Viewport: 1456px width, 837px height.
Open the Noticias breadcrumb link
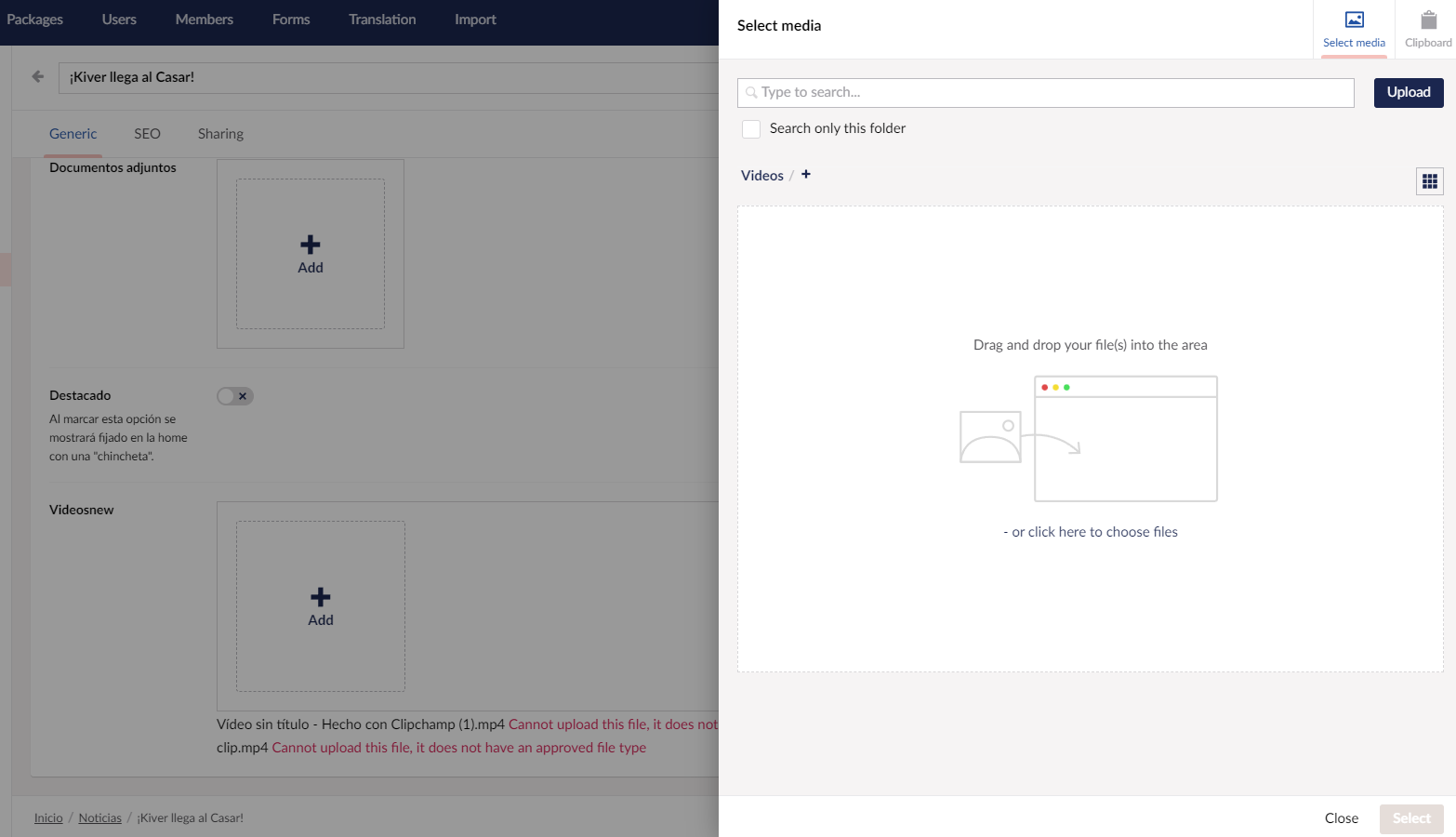click(x=99, y=818)
